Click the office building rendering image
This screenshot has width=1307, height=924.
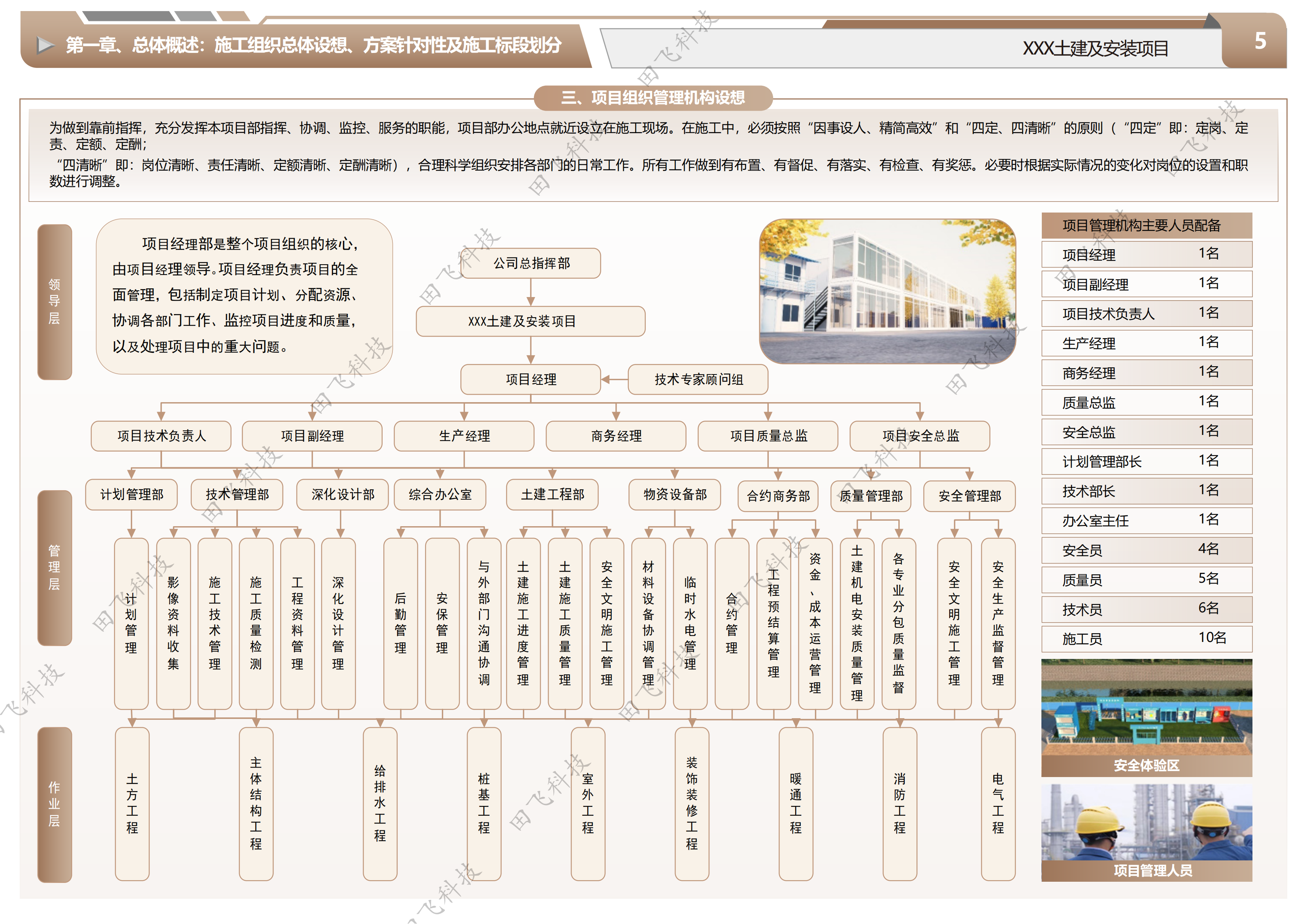(x=887, y=291)
